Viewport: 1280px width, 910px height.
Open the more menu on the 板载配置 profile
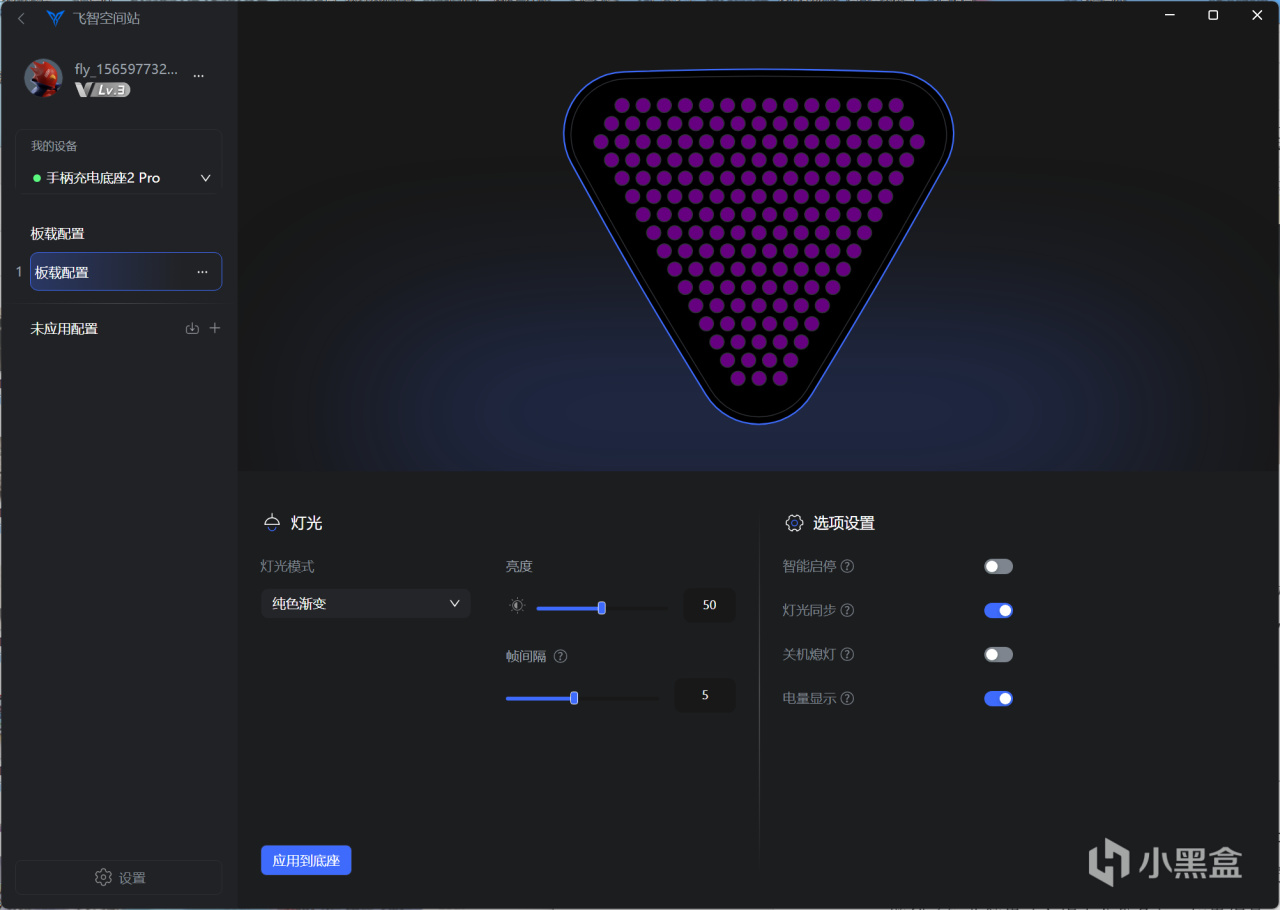click(x=203, y=272)
